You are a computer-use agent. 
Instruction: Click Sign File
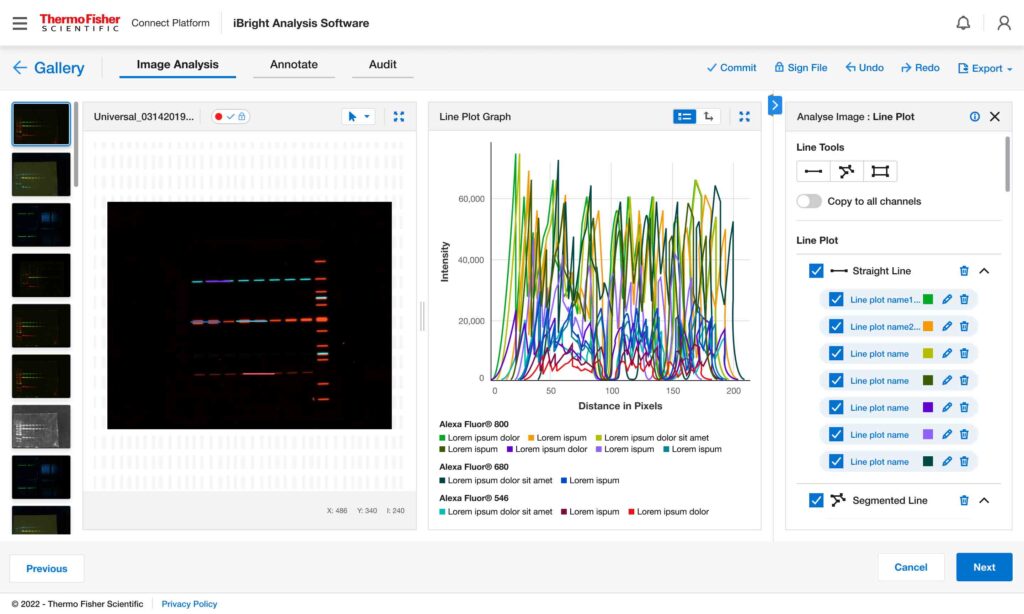coord(801,67)
